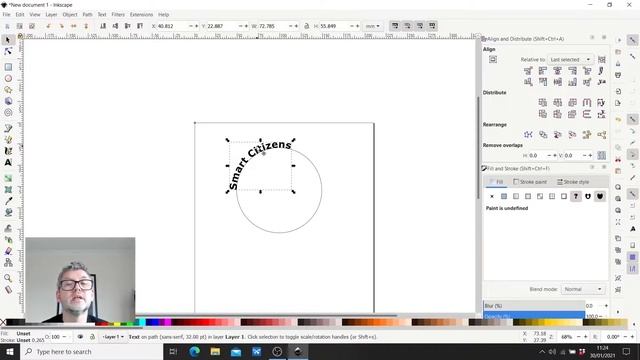Pick the Paint bucket tool
This screenshot has width=640, height=360.
point(8,213)
